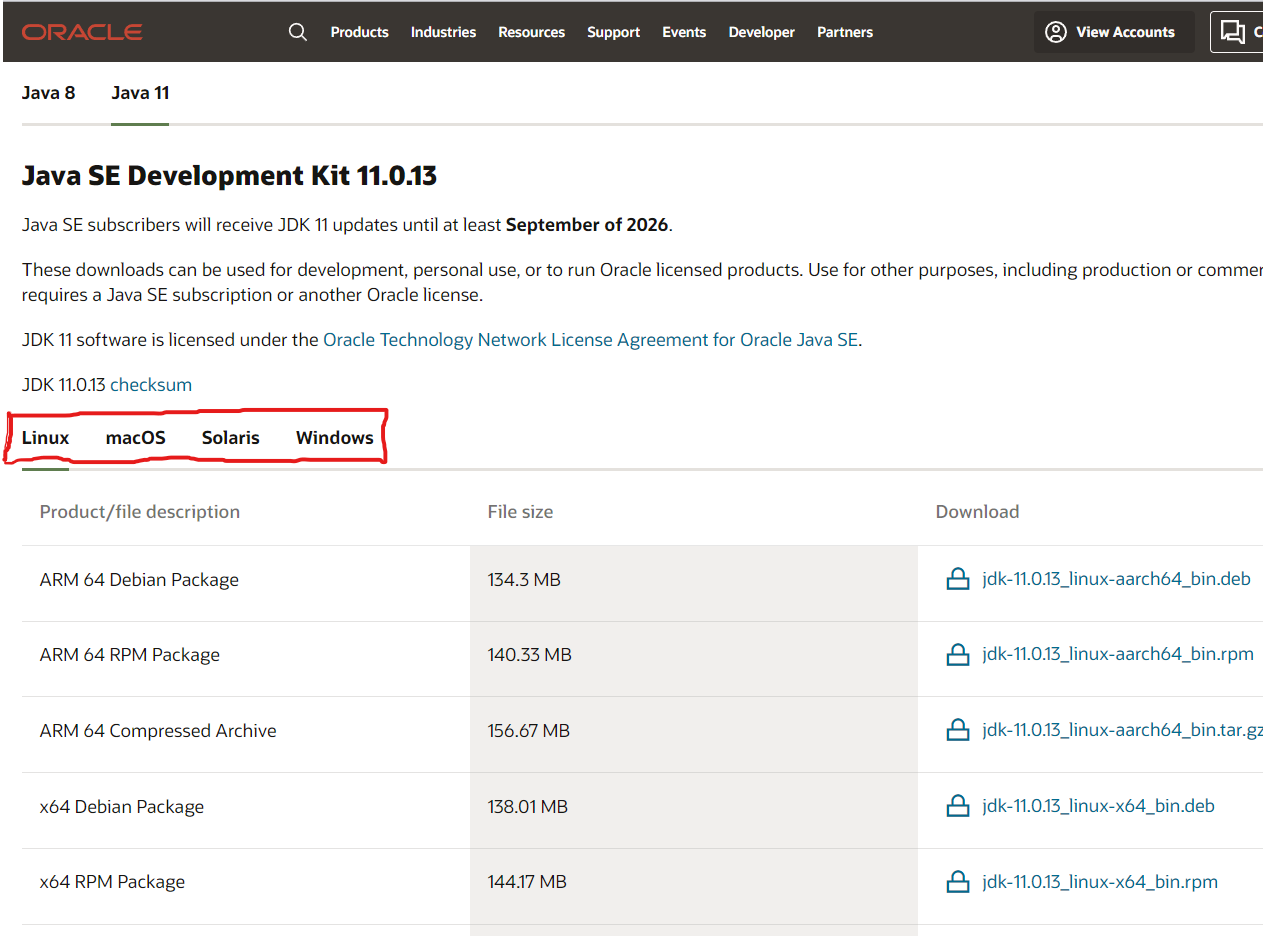Open the Events menu

coord(684,32)
